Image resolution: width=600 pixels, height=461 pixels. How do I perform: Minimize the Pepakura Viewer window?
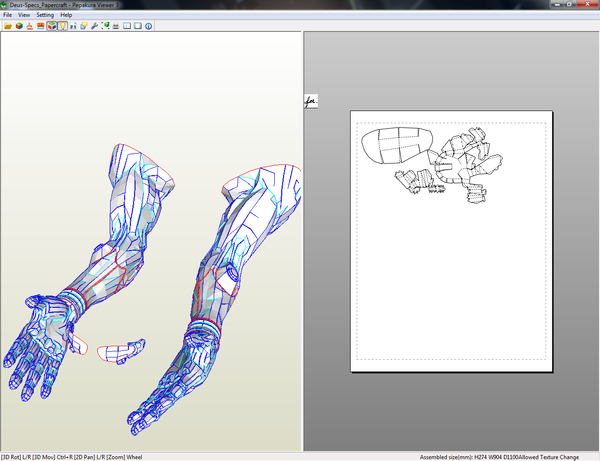click(557, 4)
